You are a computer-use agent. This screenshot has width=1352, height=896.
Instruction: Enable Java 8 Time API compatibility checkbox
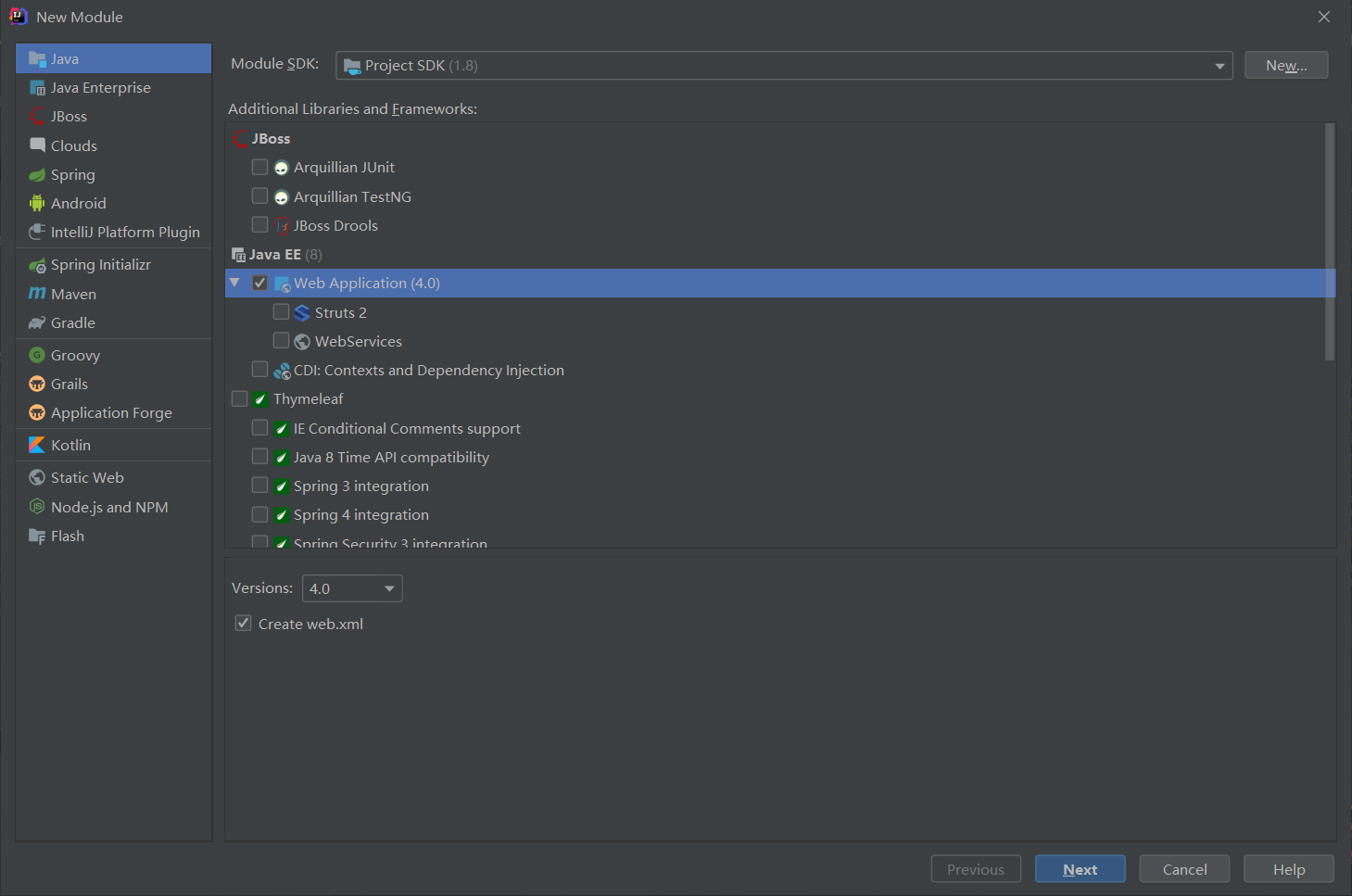click(260, 457)
